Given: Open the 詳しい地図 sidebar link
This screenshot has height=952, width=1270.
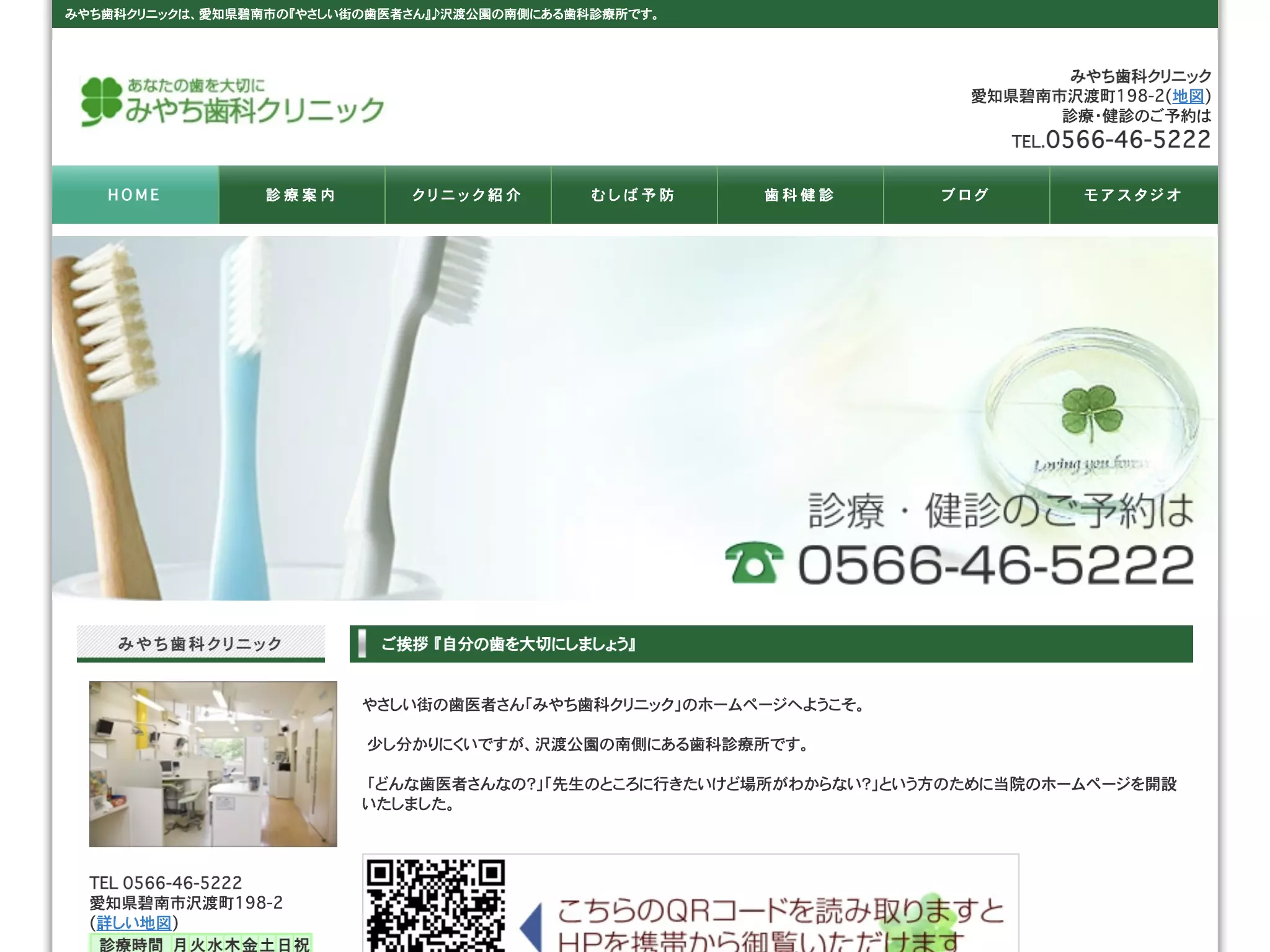Looking at the screenshot, I should tap(133, 923).
